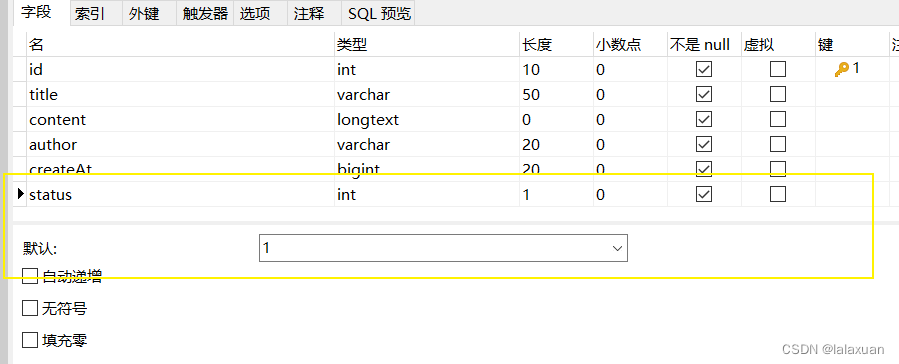This screenshot has width=899, height=364.
Task: Enable virtual checkbox for status
Action: 778,194
